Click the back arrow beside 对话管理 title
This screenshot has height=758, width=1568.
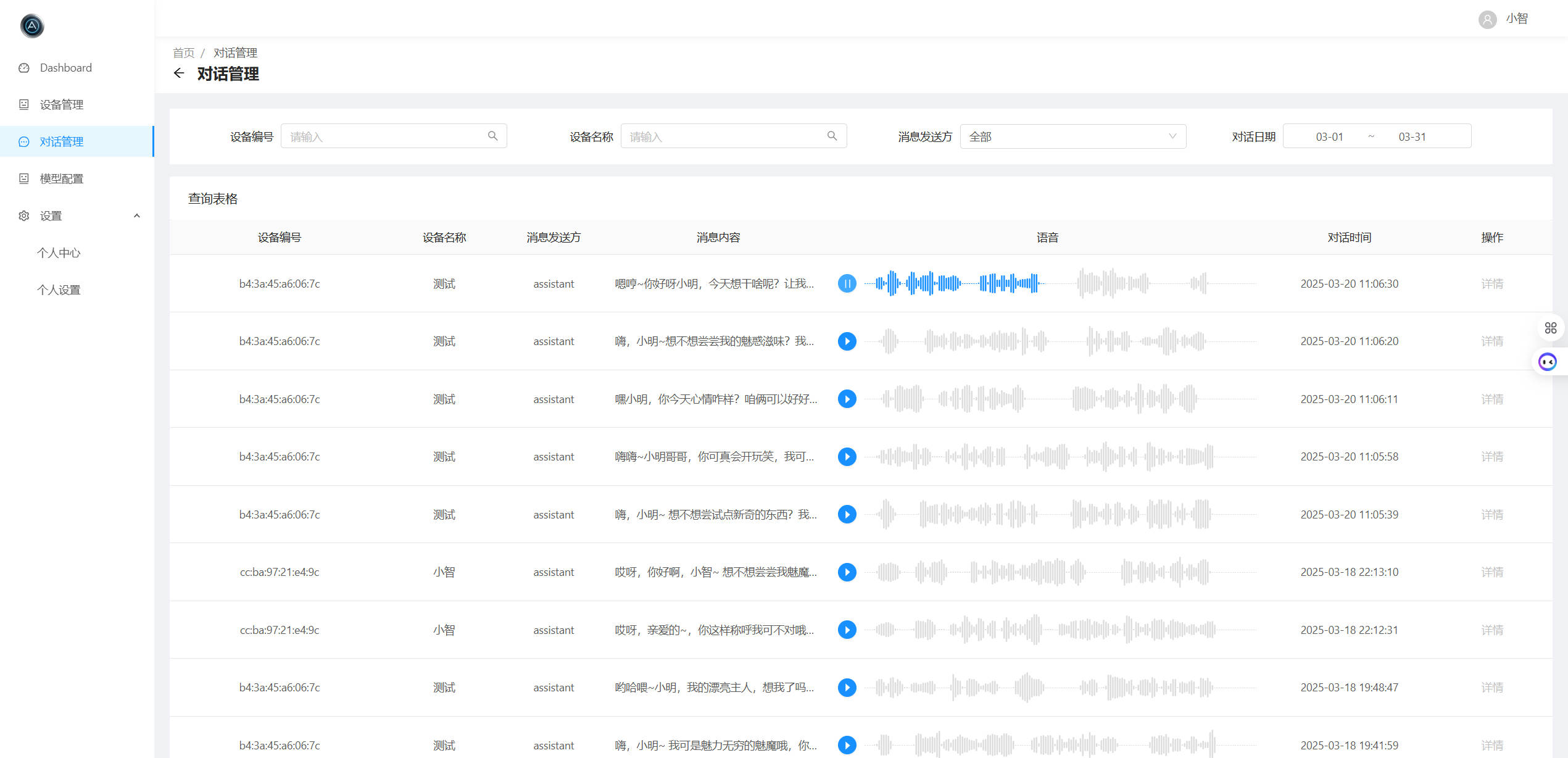coord(179,73)
